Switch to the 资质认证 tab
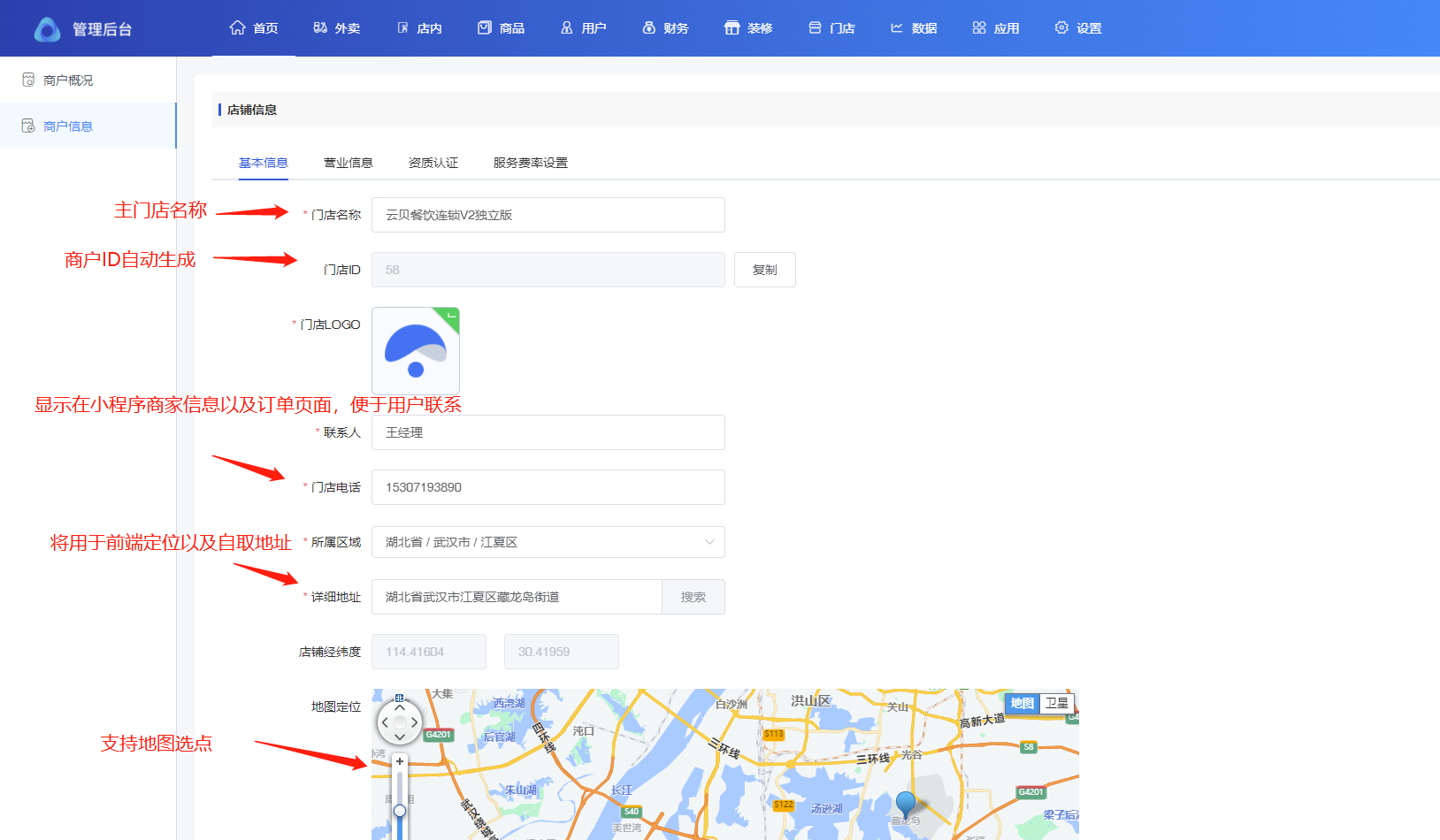This screenshot has height=840, width=1440. 433,163
